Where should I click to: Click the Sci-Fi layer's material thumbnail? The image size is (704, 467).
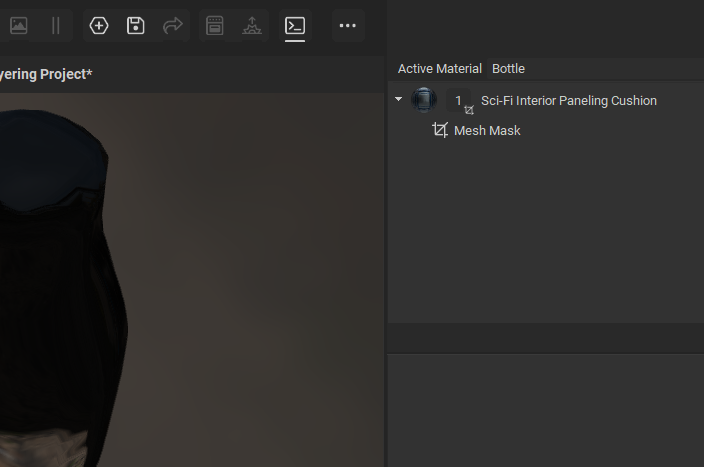(x=424, y=100)
